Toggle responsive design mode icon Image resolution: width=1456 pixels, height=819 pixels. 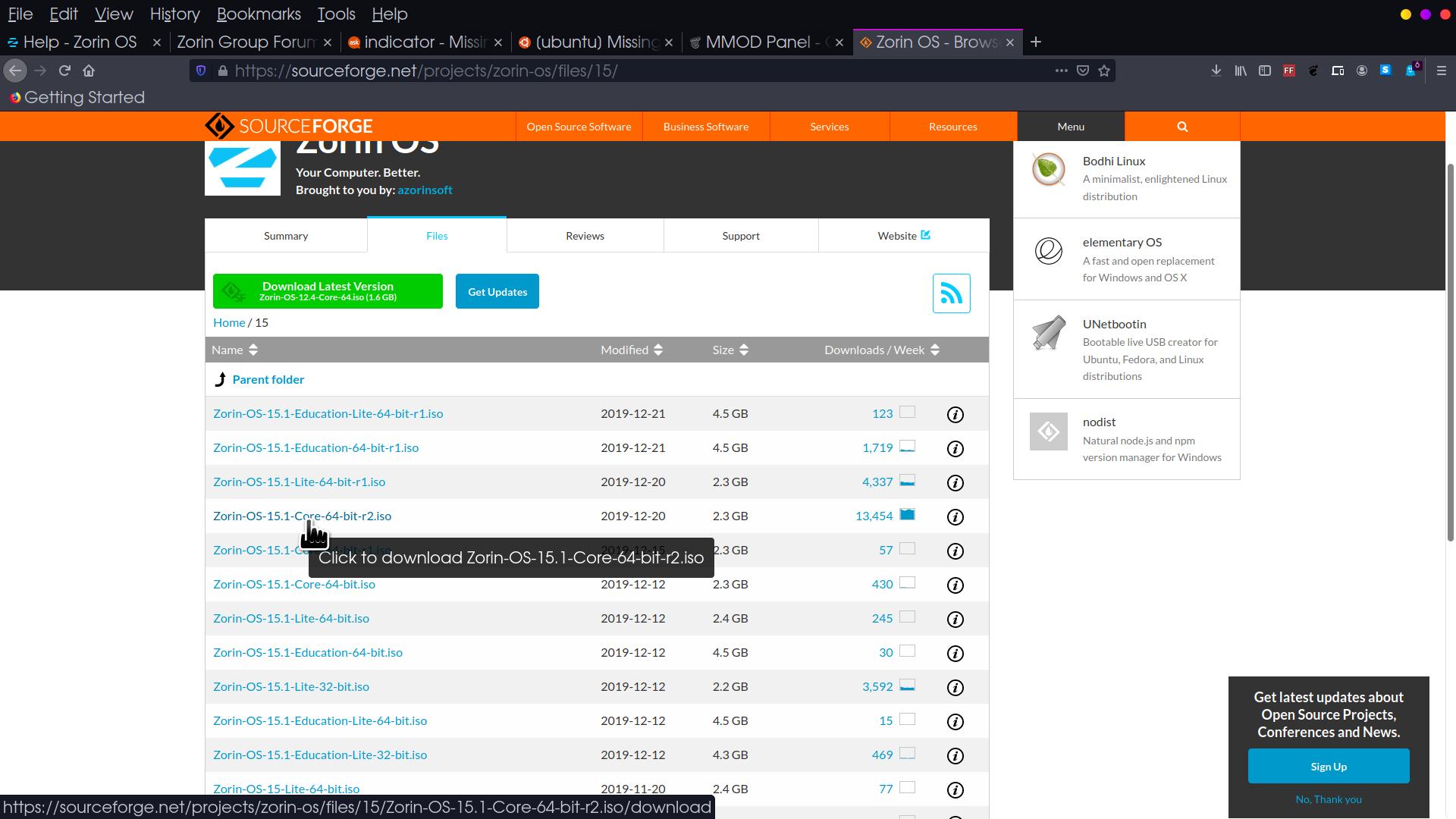[x=1338, y=71]
